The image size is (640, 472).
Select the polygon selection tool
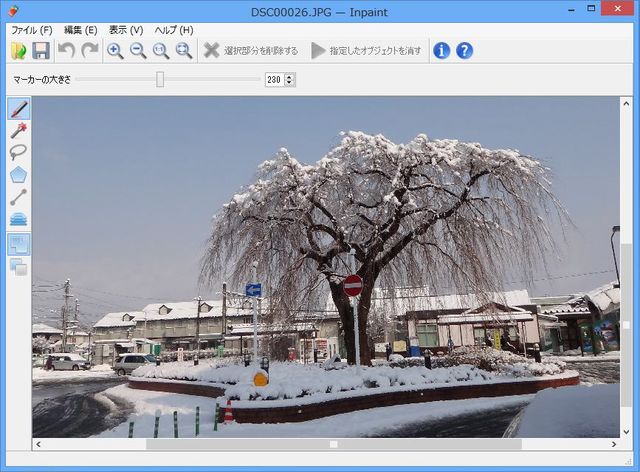click(19, 175)
